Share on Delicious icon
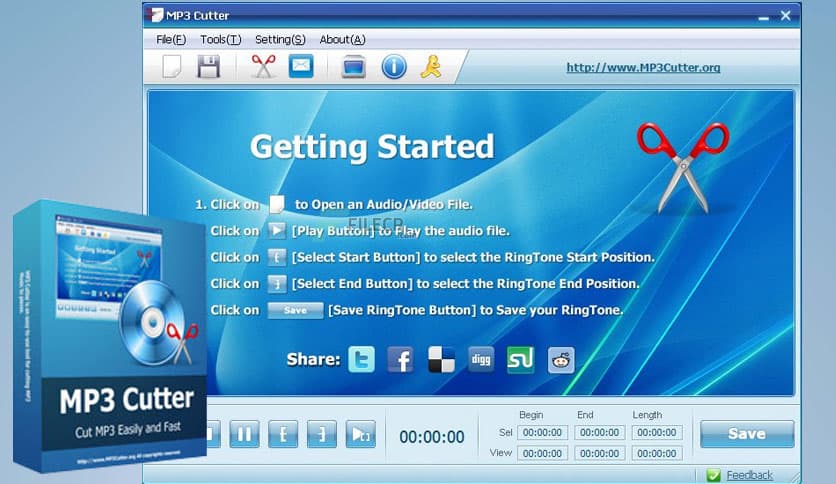The image size is (836, 484). coord(441,359)
